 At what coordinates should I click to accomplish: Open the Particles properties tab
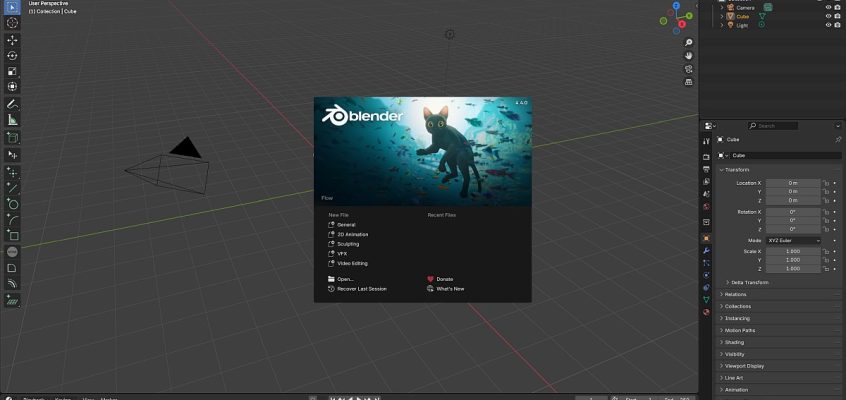pyautogui.click(x=706, y=263)
